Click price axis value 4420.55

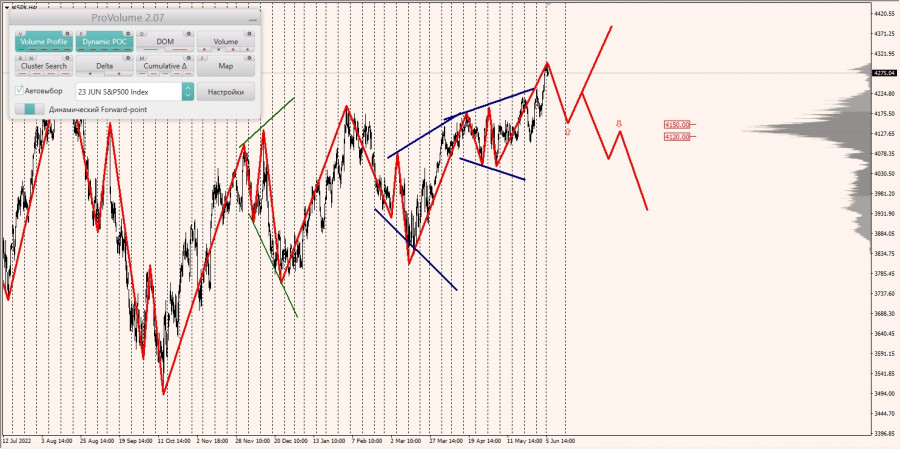(x=884, y=13)
